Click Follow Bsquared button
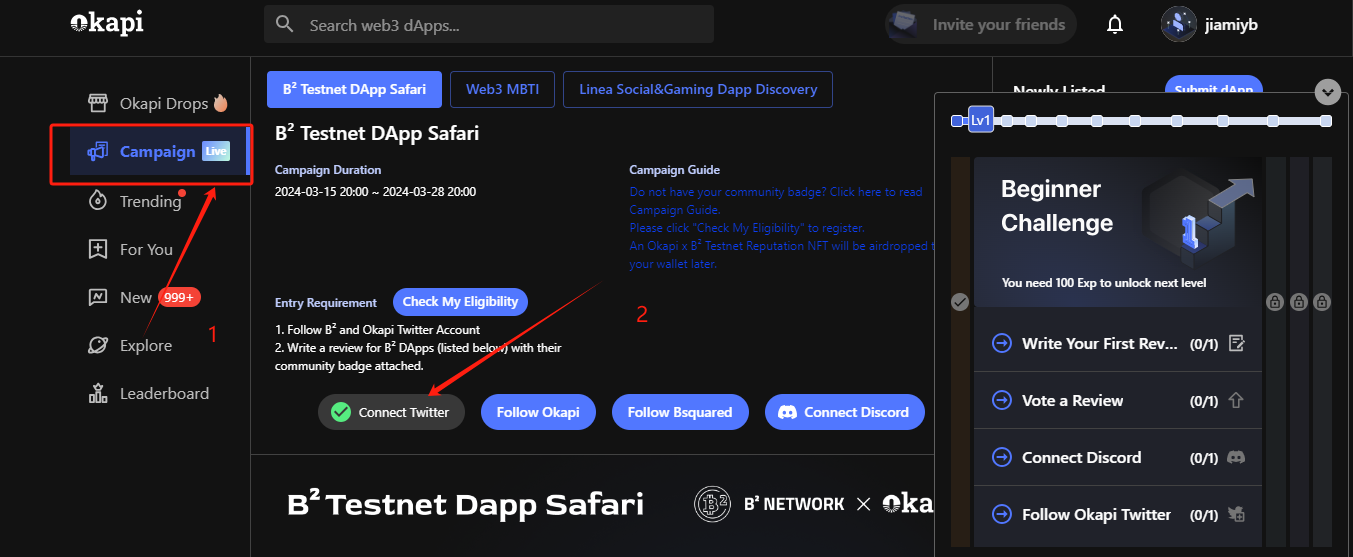Image resolution: width=1353 pixels, height=557 pixels. click(x=680, y=412)
